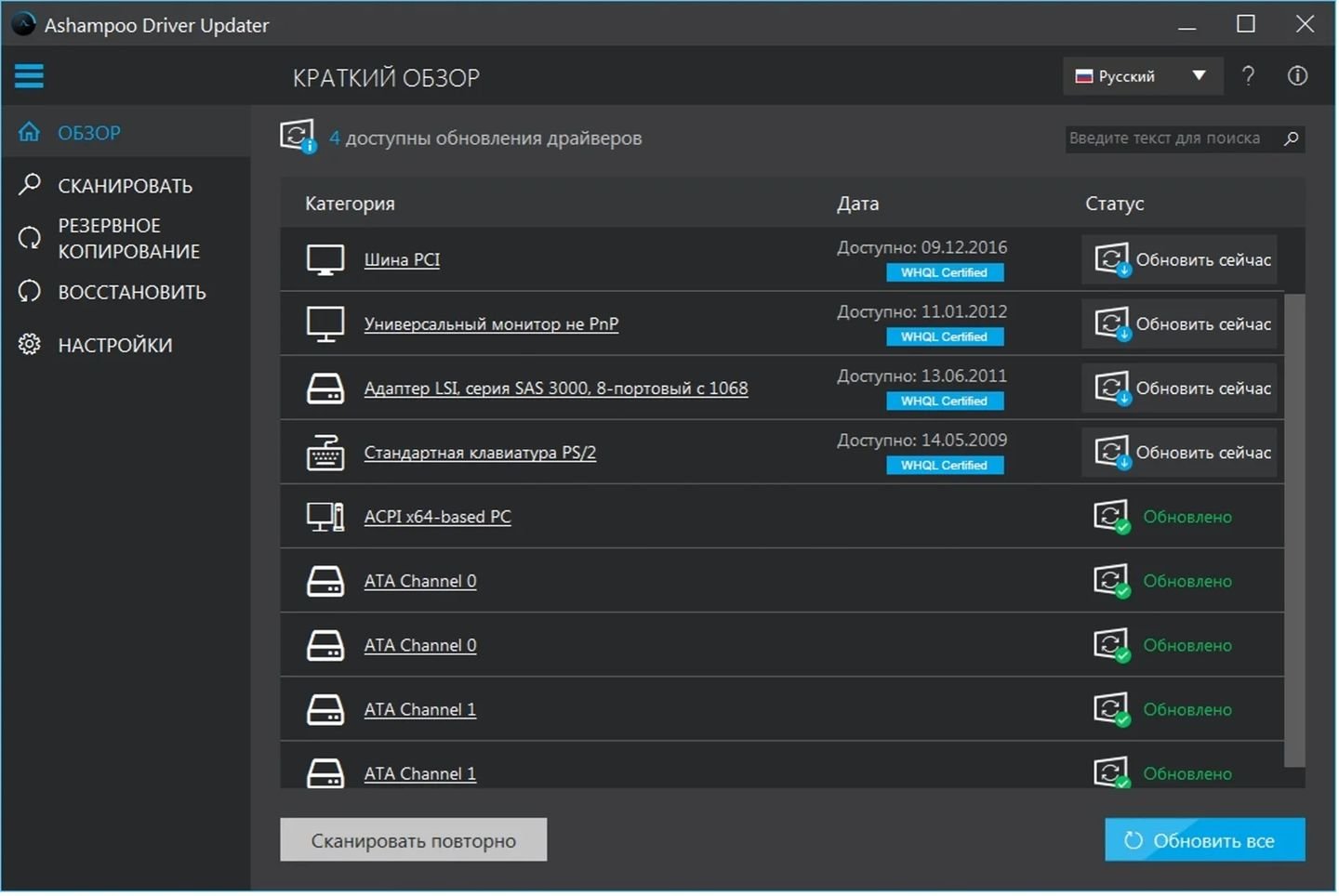The height and width of the screenshot is (896, 1339).
Task: Click the Обновить все button
Action: [1206, 841]
